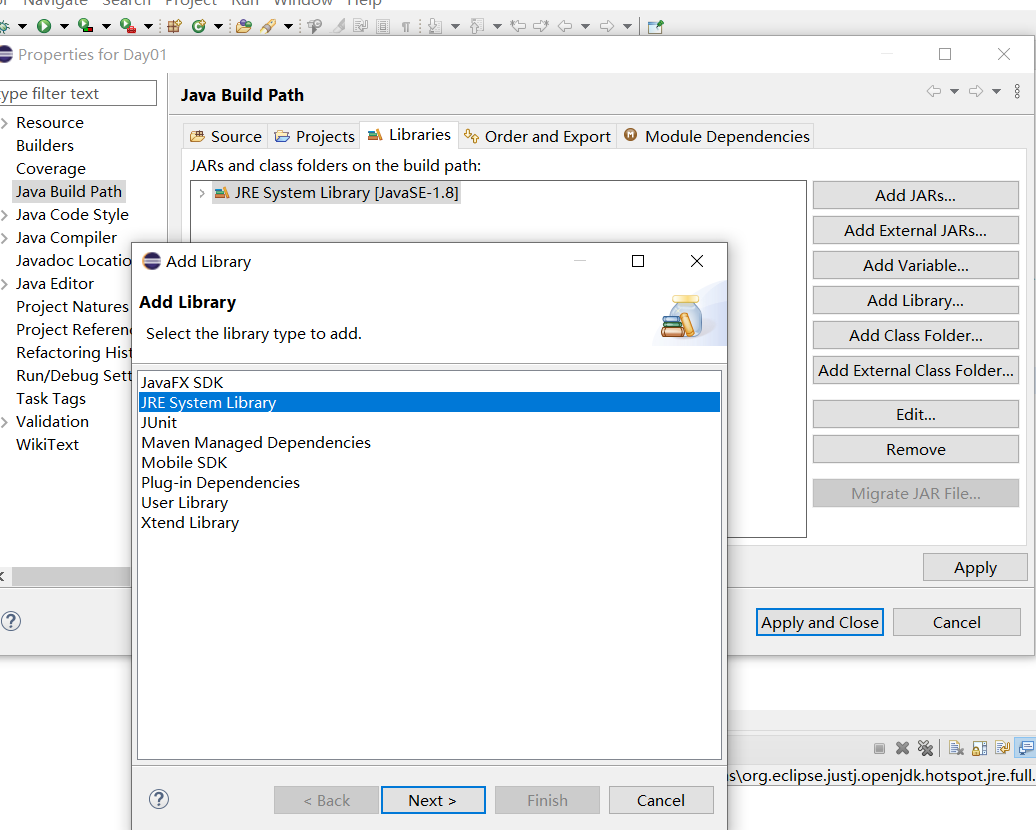Screen dimensions: 1036x830
Task: Click the help icon in Properties dialog
Action: pyautogui.click(x=11, y=621)
